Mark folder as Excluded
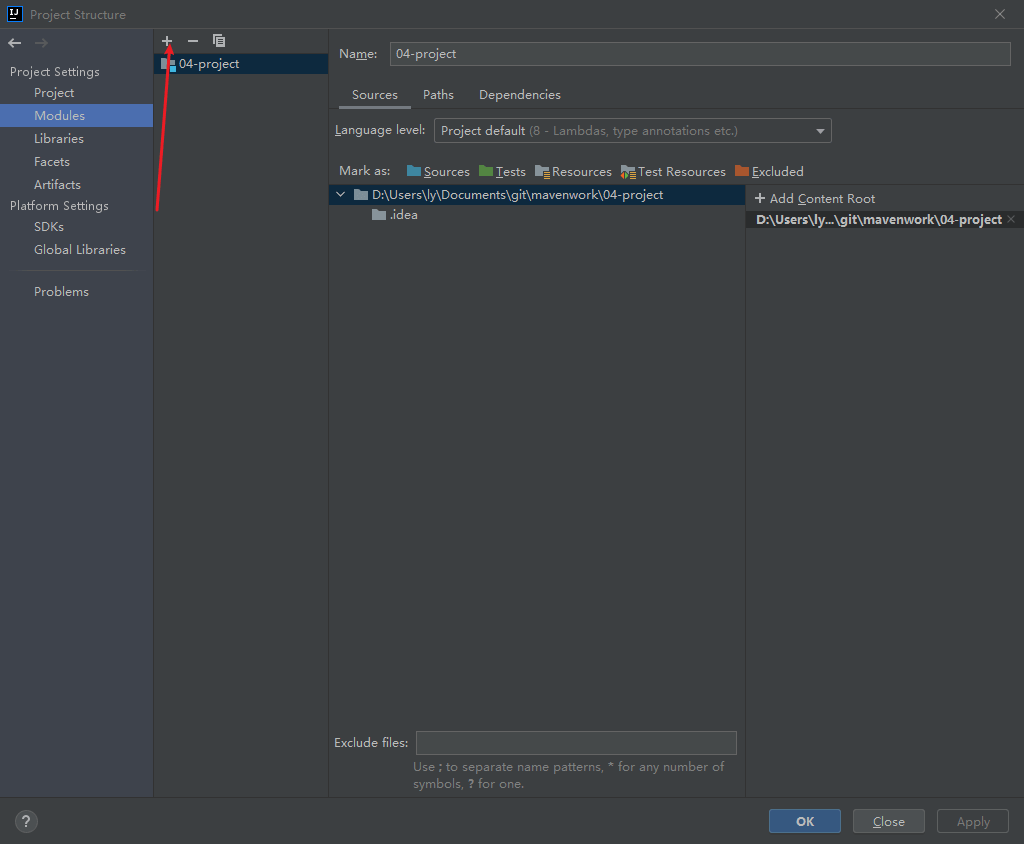 click(769, 172)
